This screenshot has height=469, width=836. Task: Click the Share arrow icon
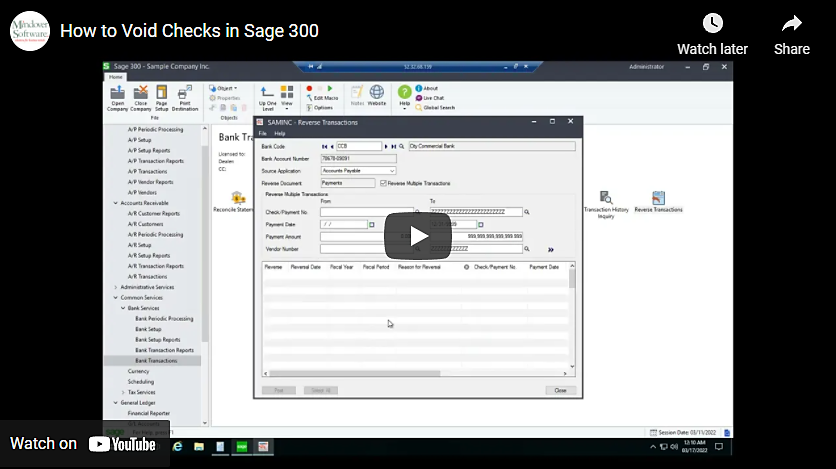[792, 23]
